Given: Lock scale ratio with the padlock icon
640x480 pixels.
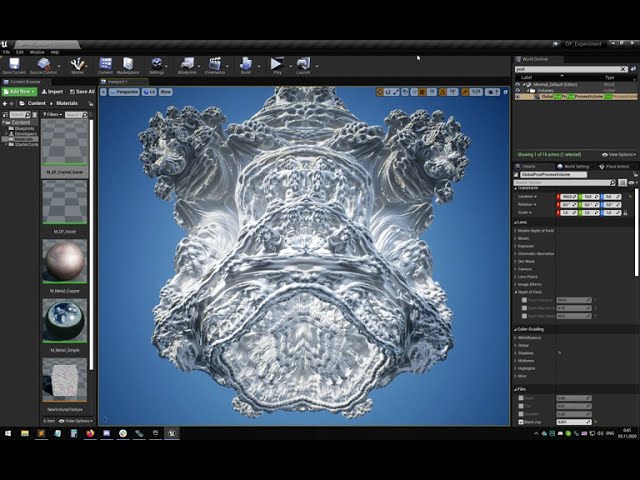Looking at the screenshot, I should [625, 213].
